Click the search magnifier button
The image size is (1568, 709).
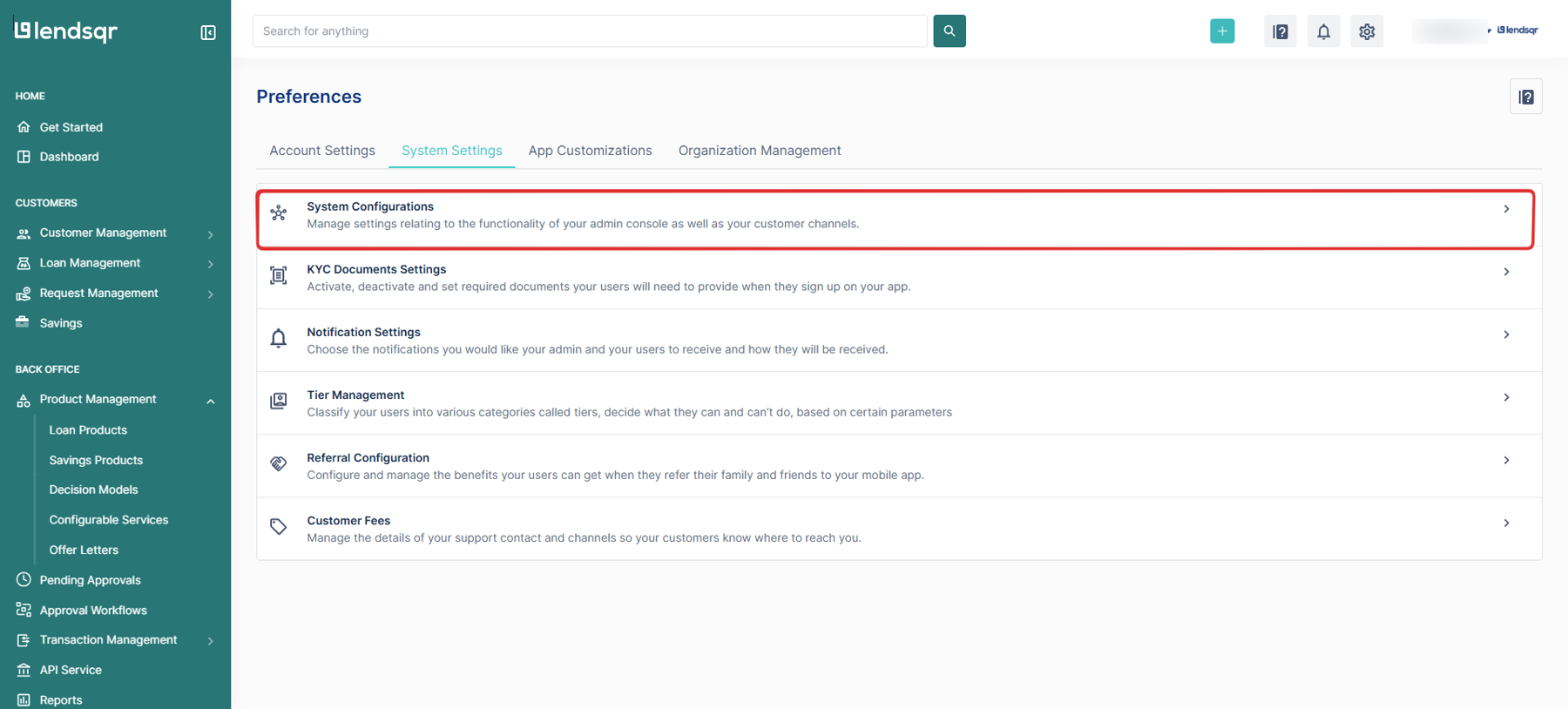point(949,31)
